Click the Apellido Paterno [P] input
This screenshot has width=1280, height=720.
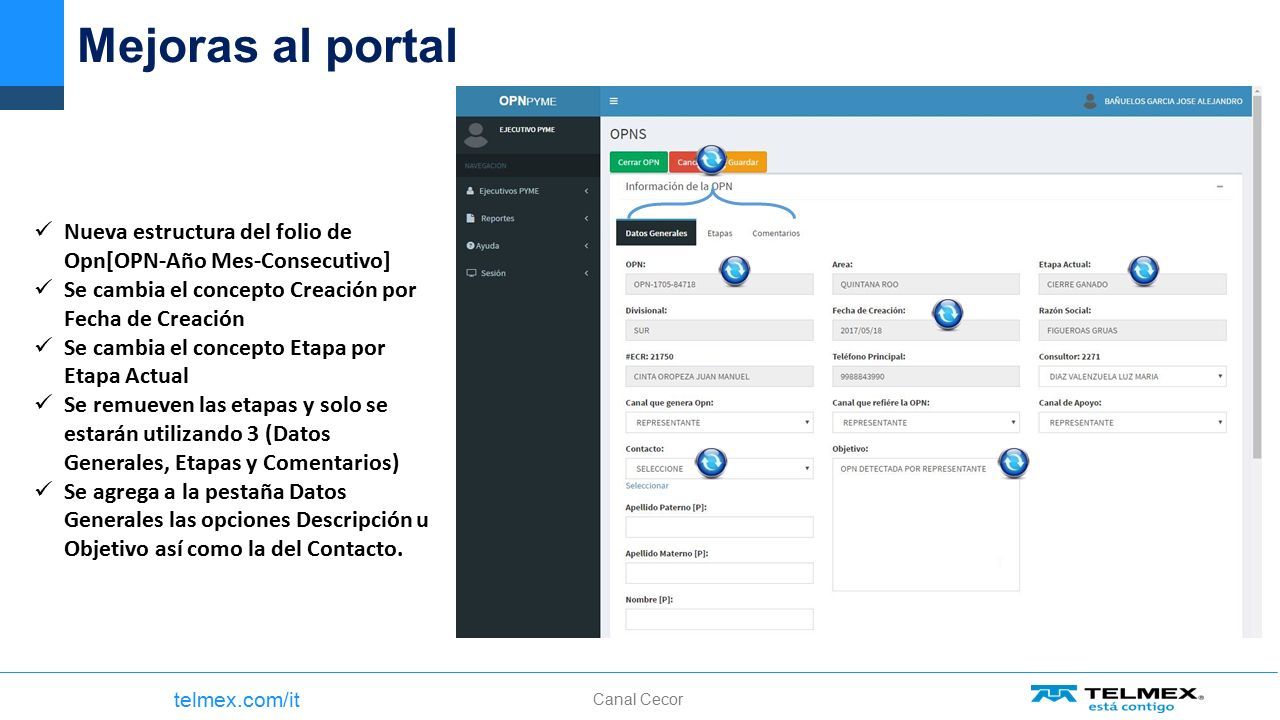719,527
